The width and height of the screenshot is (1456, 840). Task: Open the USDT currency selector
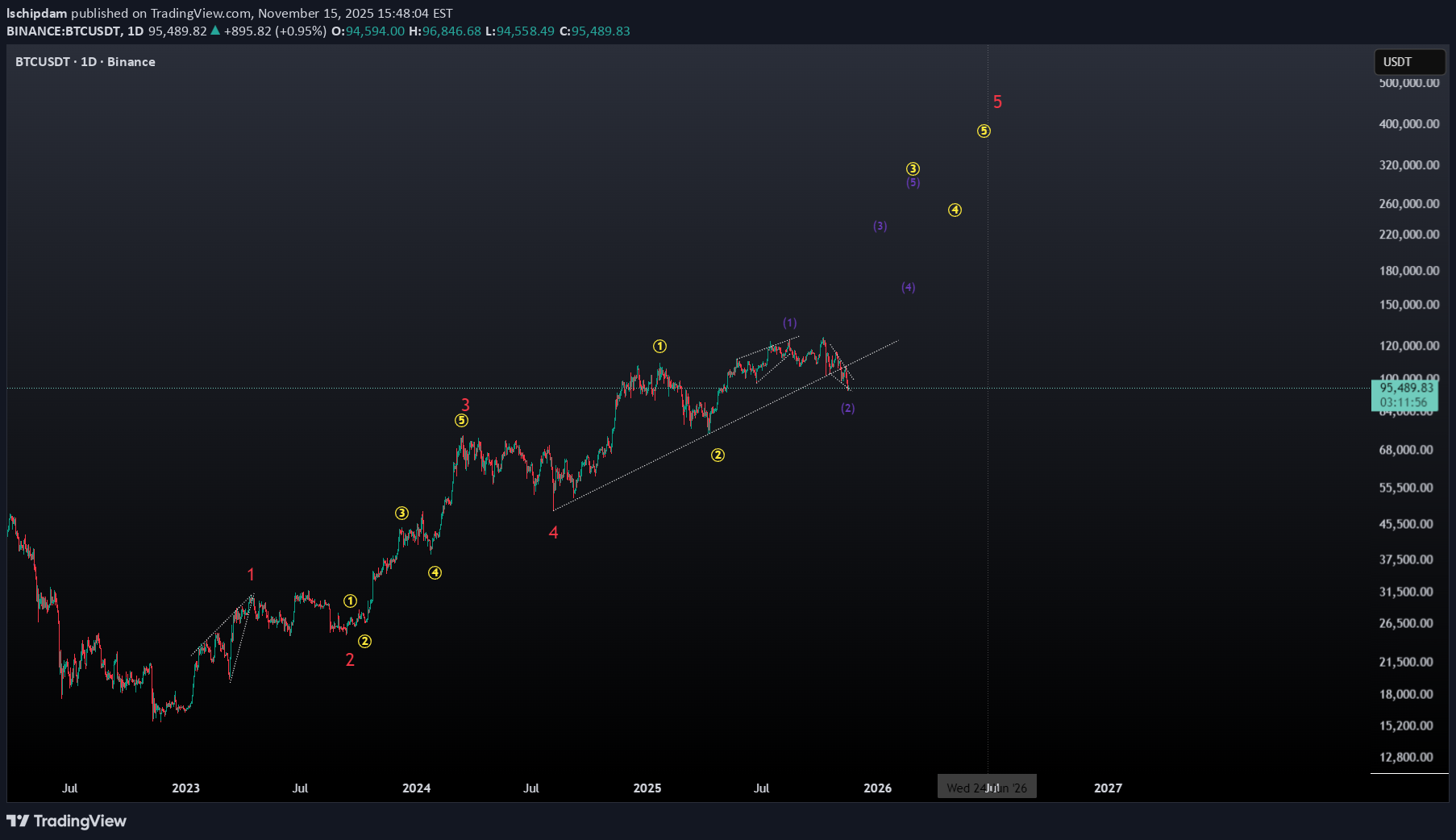click(x=1408, y=62)
